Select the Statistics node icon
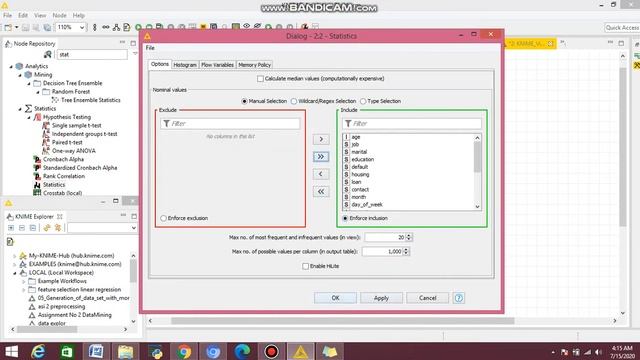 click(37, 184)
